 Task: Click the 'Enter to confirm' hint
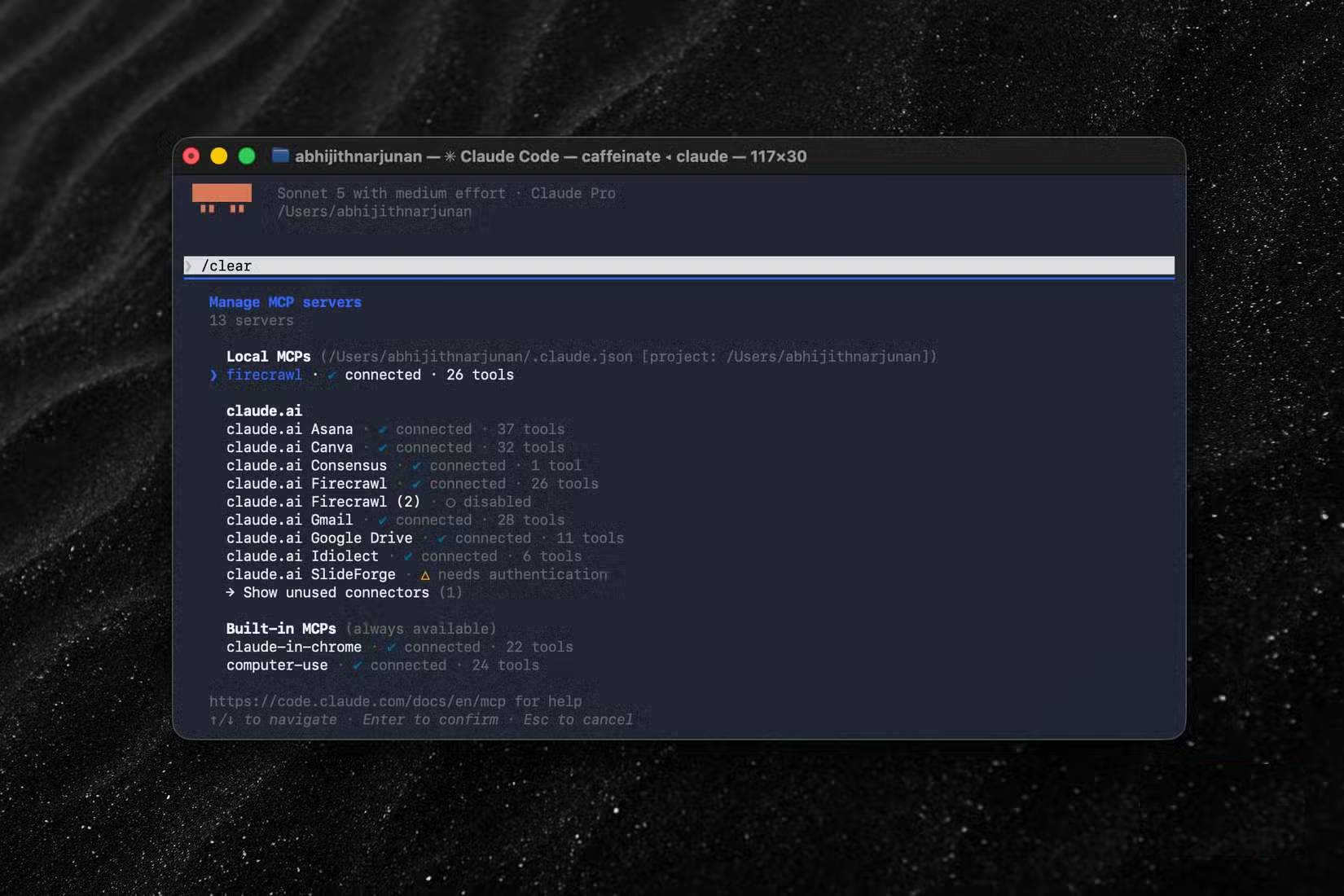coord(430,720)
